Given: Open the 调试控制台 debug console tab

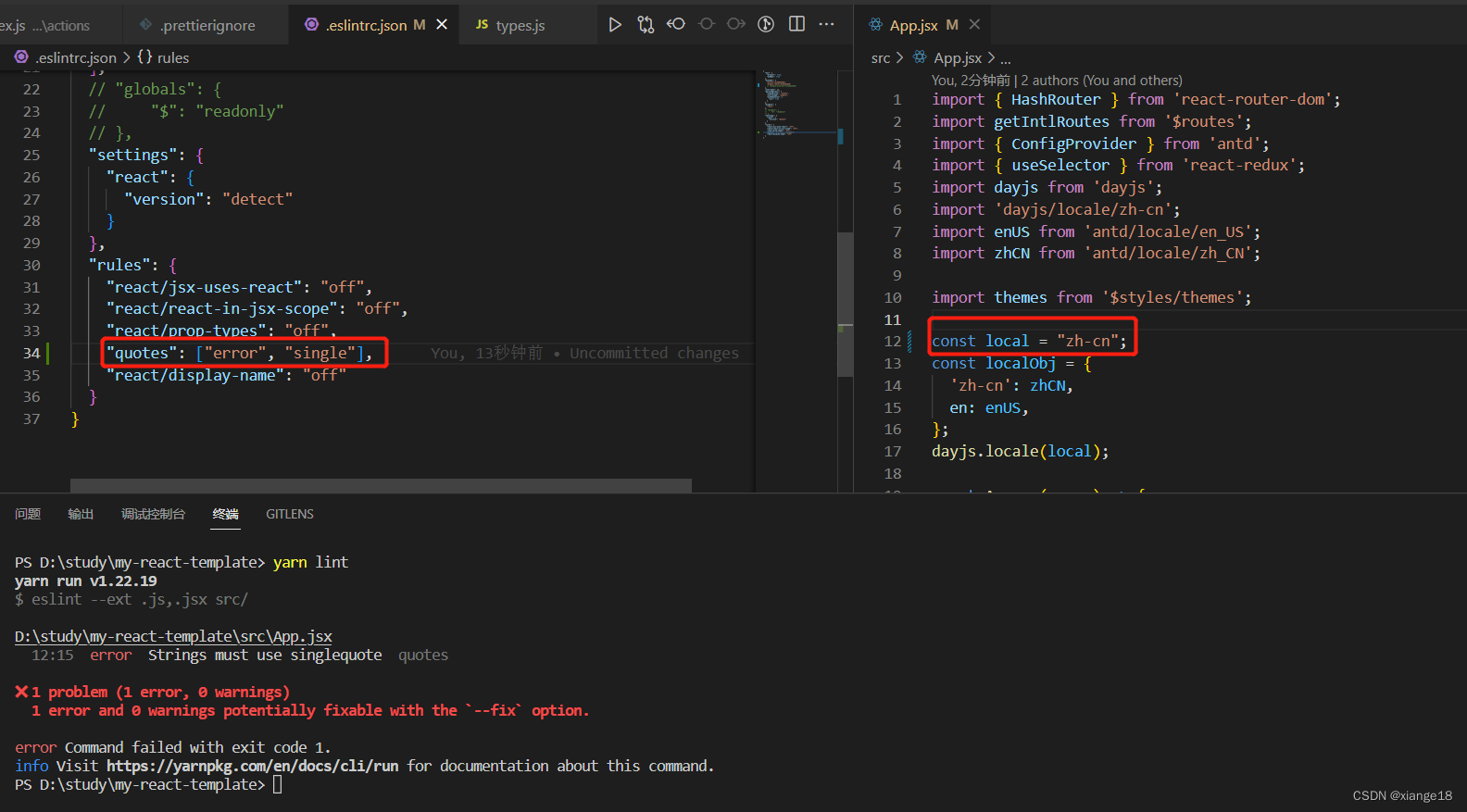Looking at the screenshot, I should (x=153, y=514).
